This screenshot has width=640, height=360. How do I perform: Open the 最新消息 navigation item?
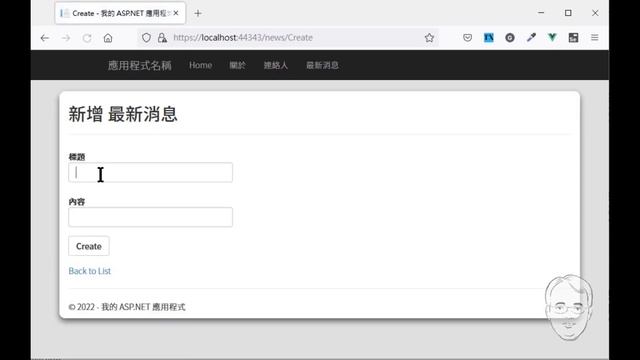[x=322, y=65]
